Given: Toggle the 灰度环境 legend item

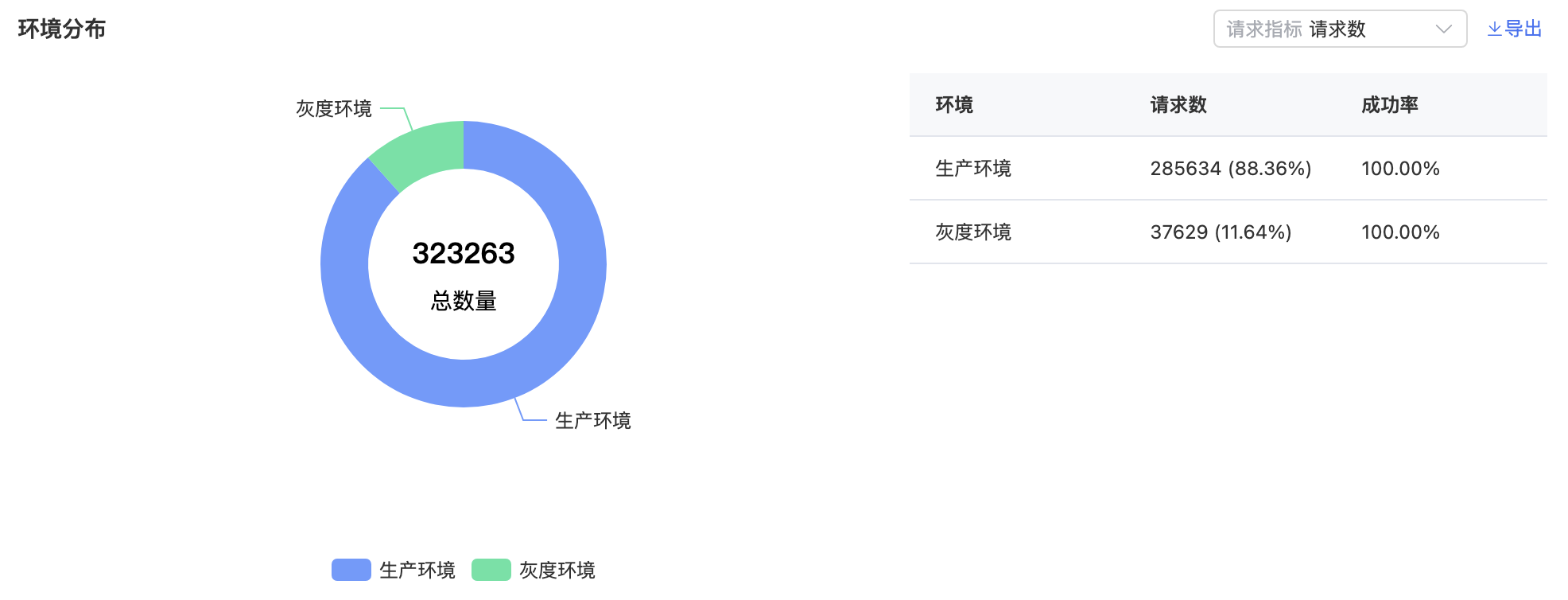Looking at the screenshot, I should [534, 570].
